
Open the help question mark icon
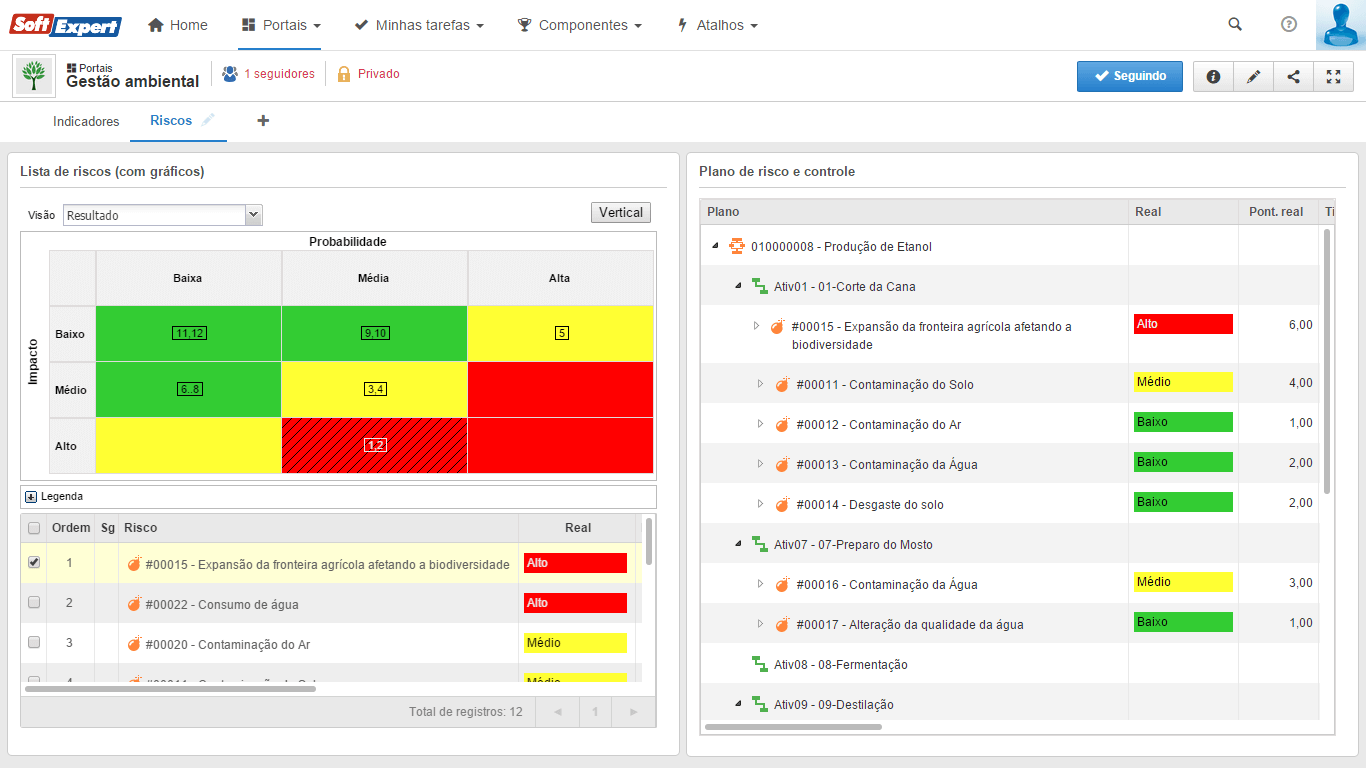[x=1289, y=25]
